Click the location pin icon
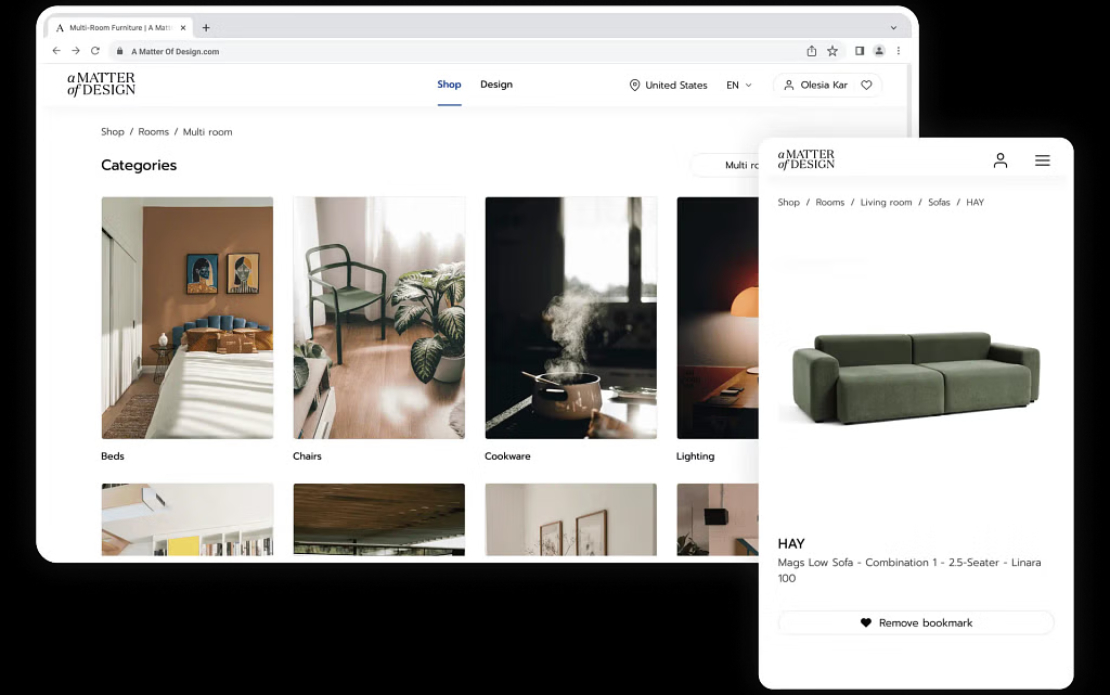1110x695 pixels. (634, 85)
